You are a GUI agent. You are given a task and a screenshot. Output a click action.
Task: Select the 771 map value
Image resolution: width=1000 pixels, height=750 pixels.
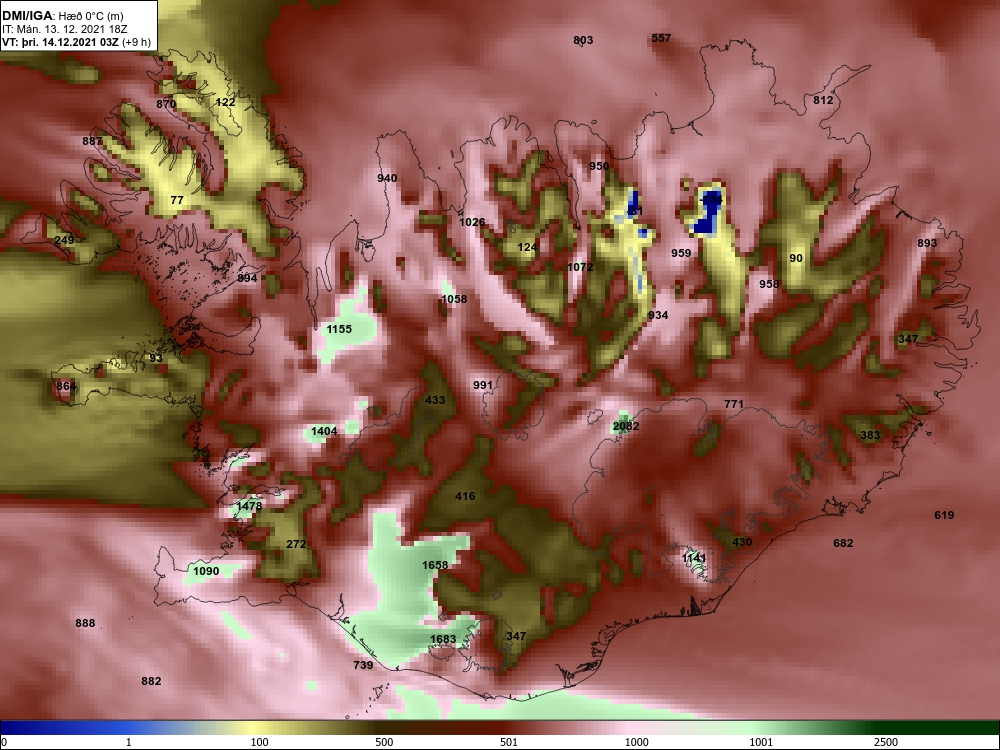(734, 404)
